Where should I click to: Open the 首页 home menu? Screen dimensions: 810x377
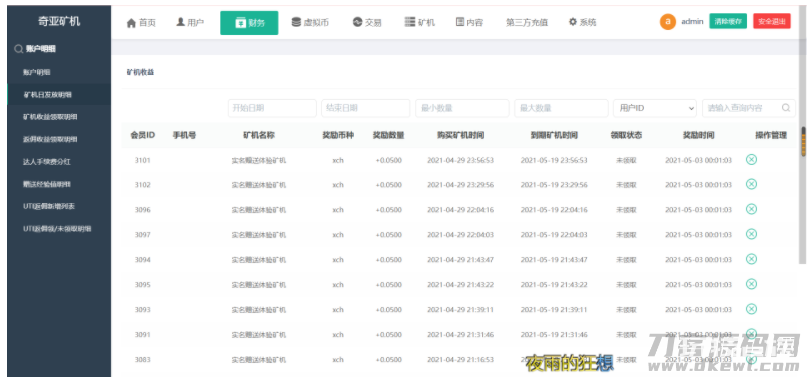(x=141, y=23)
